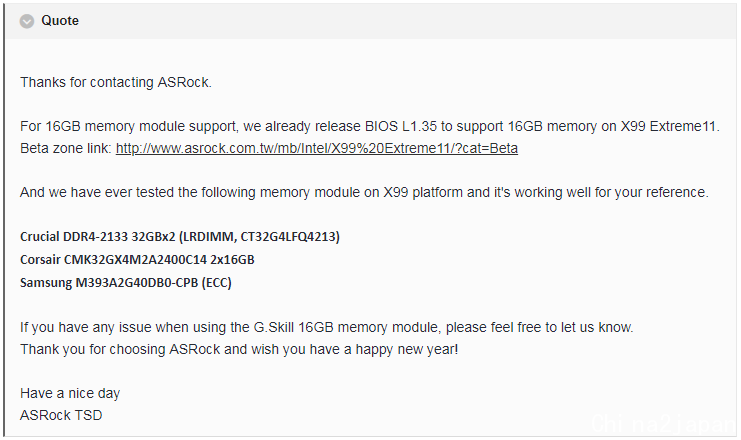Click the empty area of the Quote header bar

[x=400, y=21]
